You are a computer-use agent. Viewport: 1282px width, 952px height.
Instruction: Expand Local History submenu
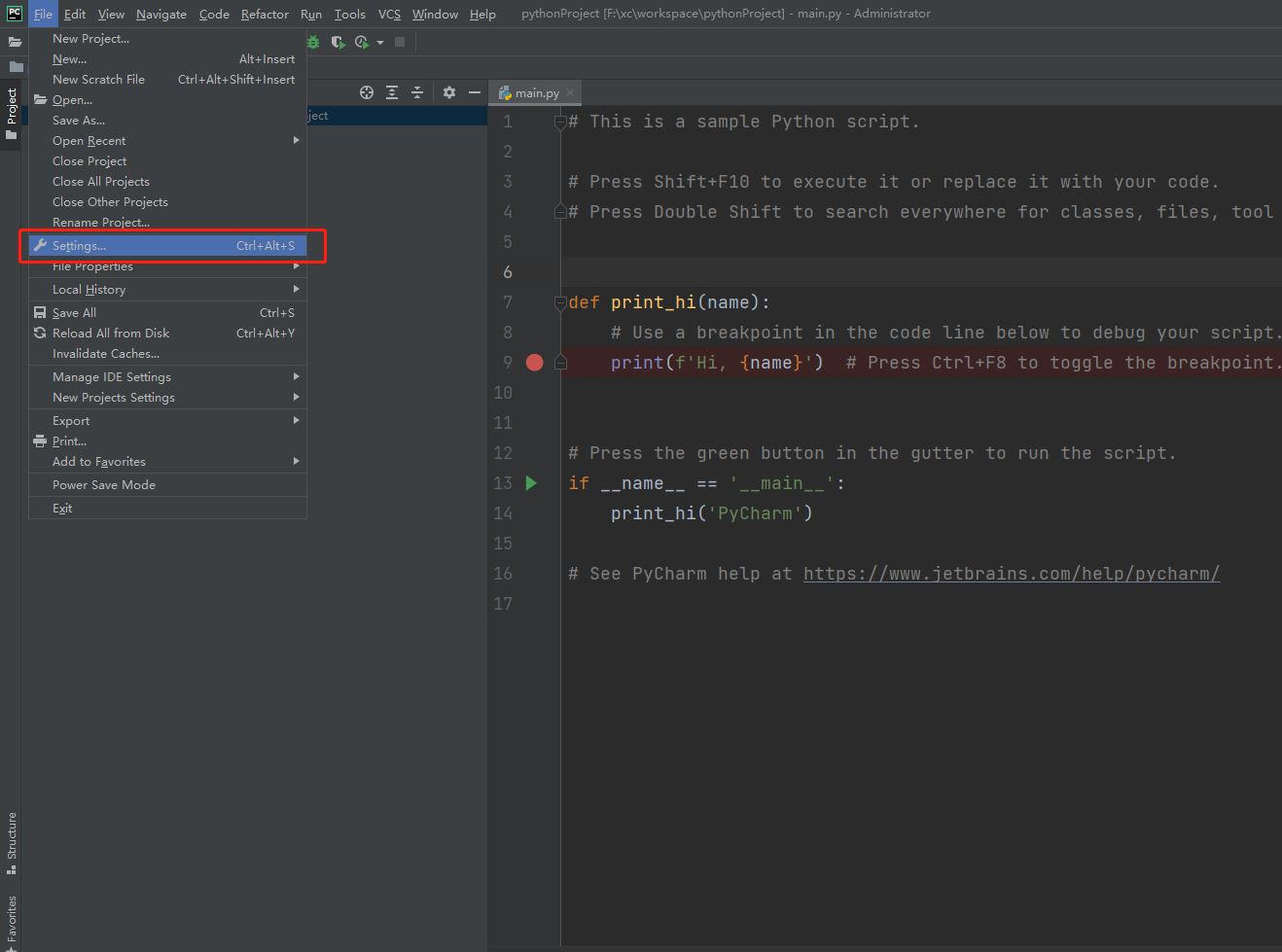(168, 290)
